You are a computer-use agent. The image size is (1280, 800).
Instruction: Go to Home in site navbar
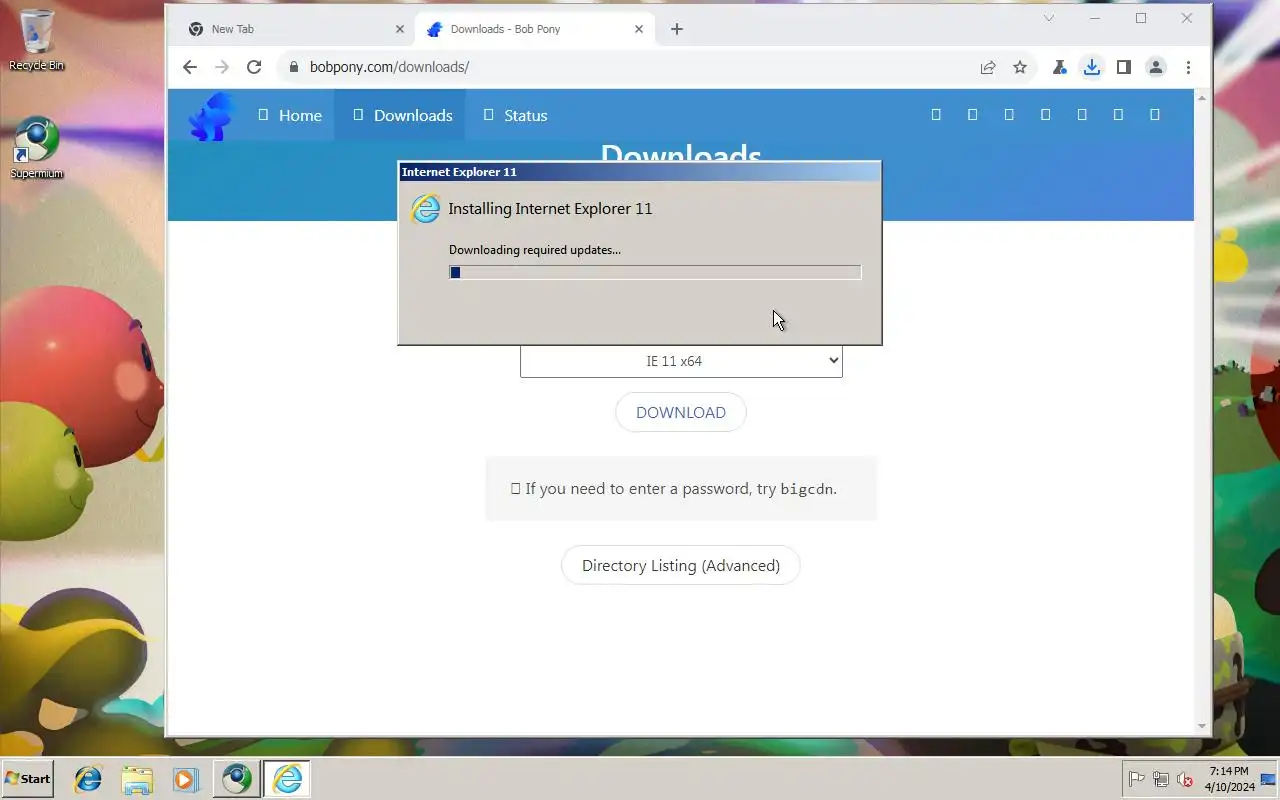point(289,115)
